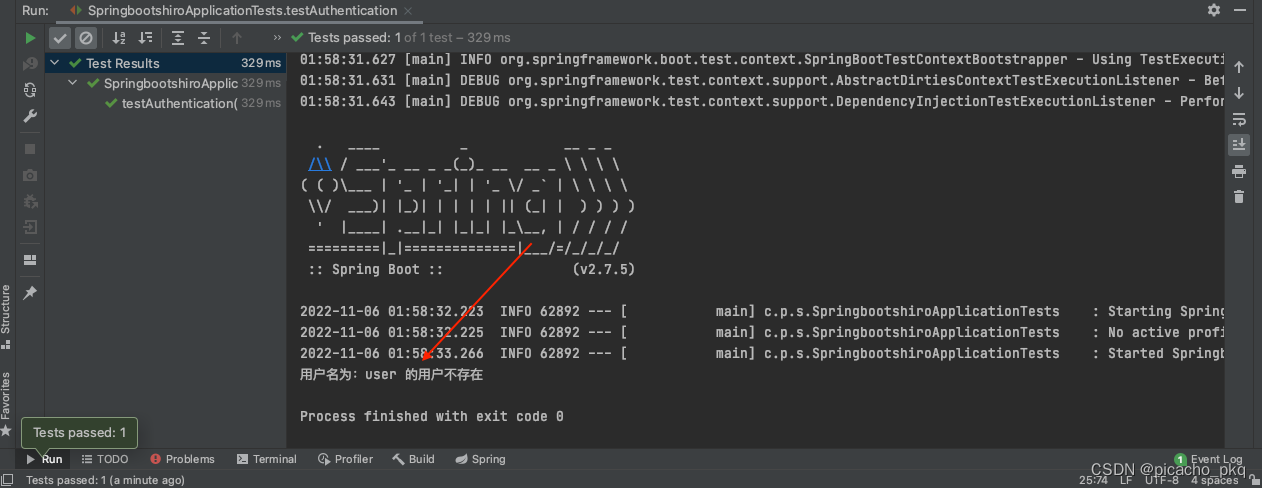Open the Event Log

click(1209, 459)
